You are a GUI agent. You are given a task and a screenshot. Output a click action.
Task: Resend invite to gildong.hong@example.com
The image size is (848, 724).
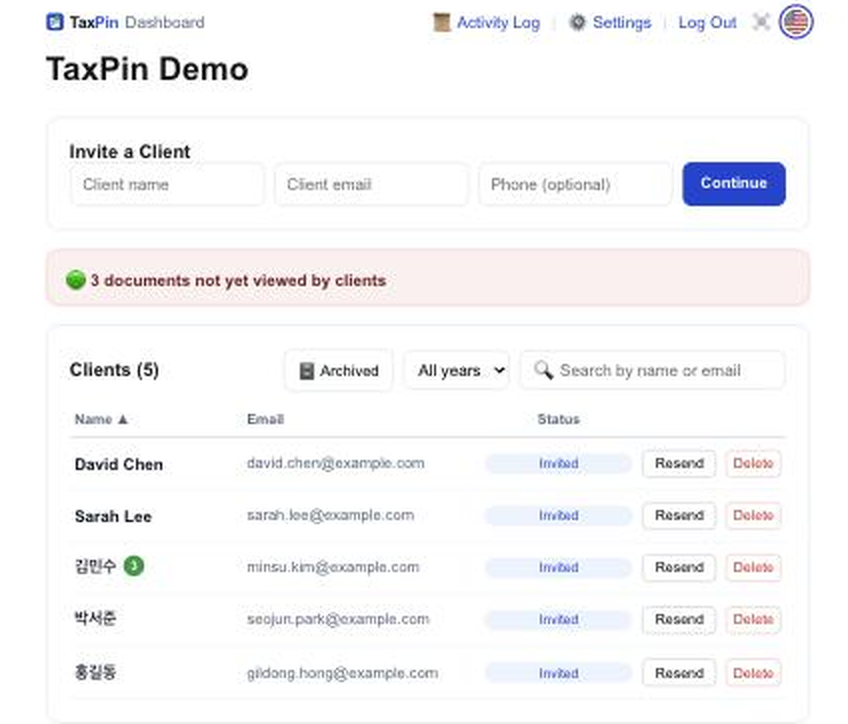click(679, 673)
